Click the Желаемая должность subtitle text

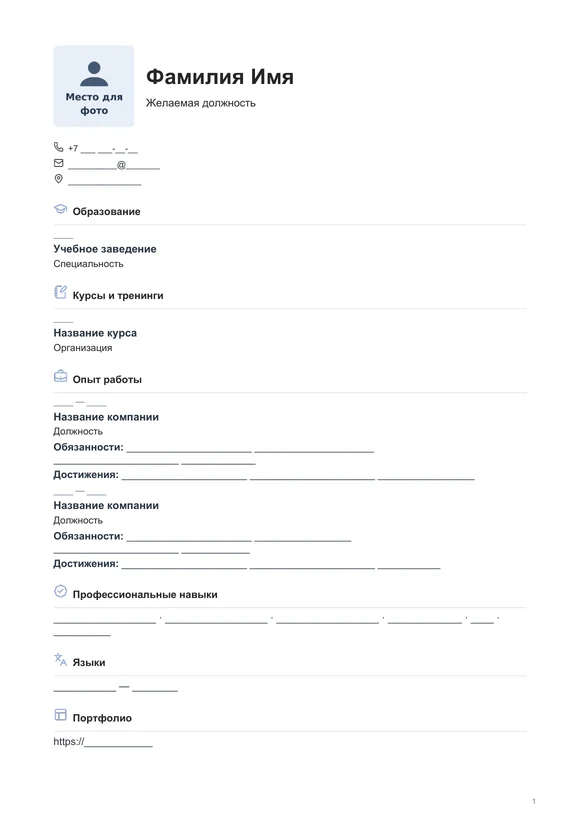[201, 103]
